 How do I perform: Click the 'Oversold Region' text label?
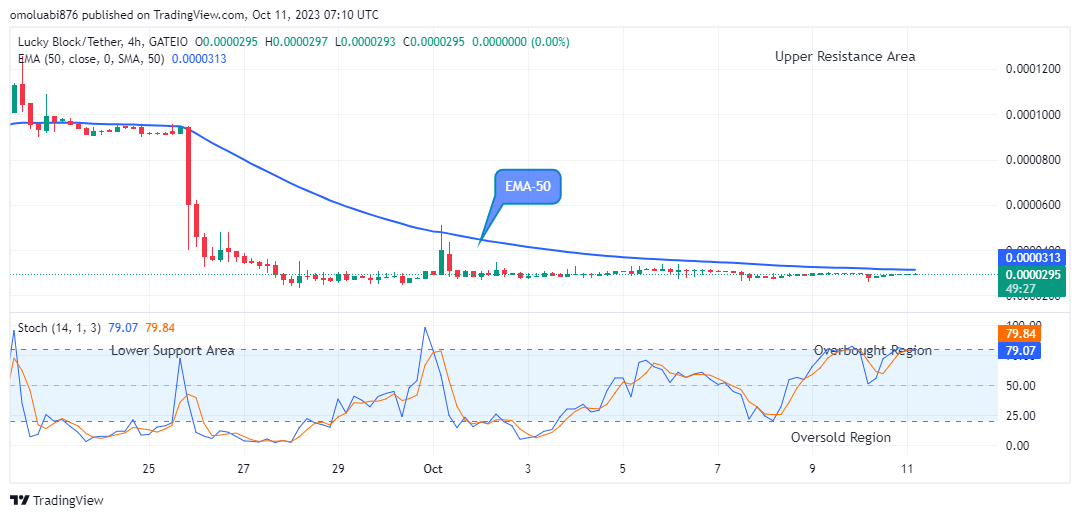point(840,437)
